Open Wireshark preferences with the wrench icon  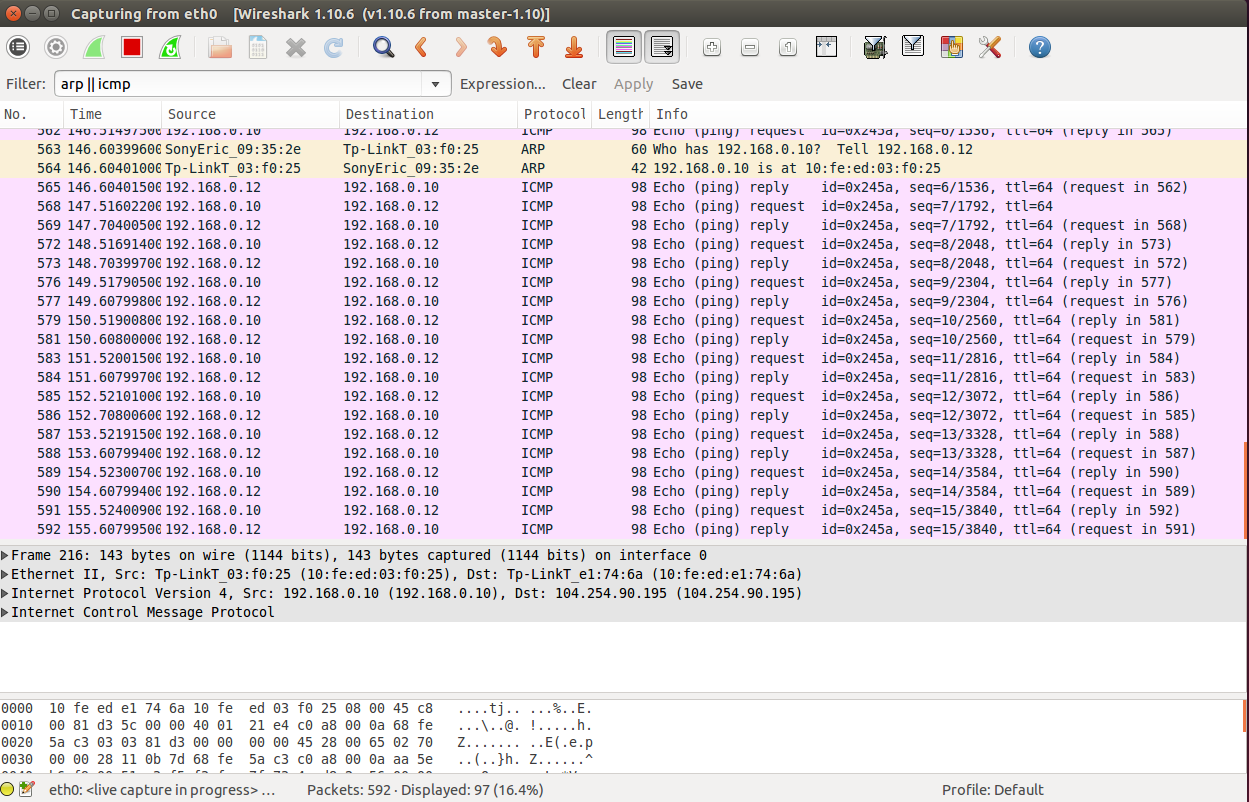pos(990,47)
